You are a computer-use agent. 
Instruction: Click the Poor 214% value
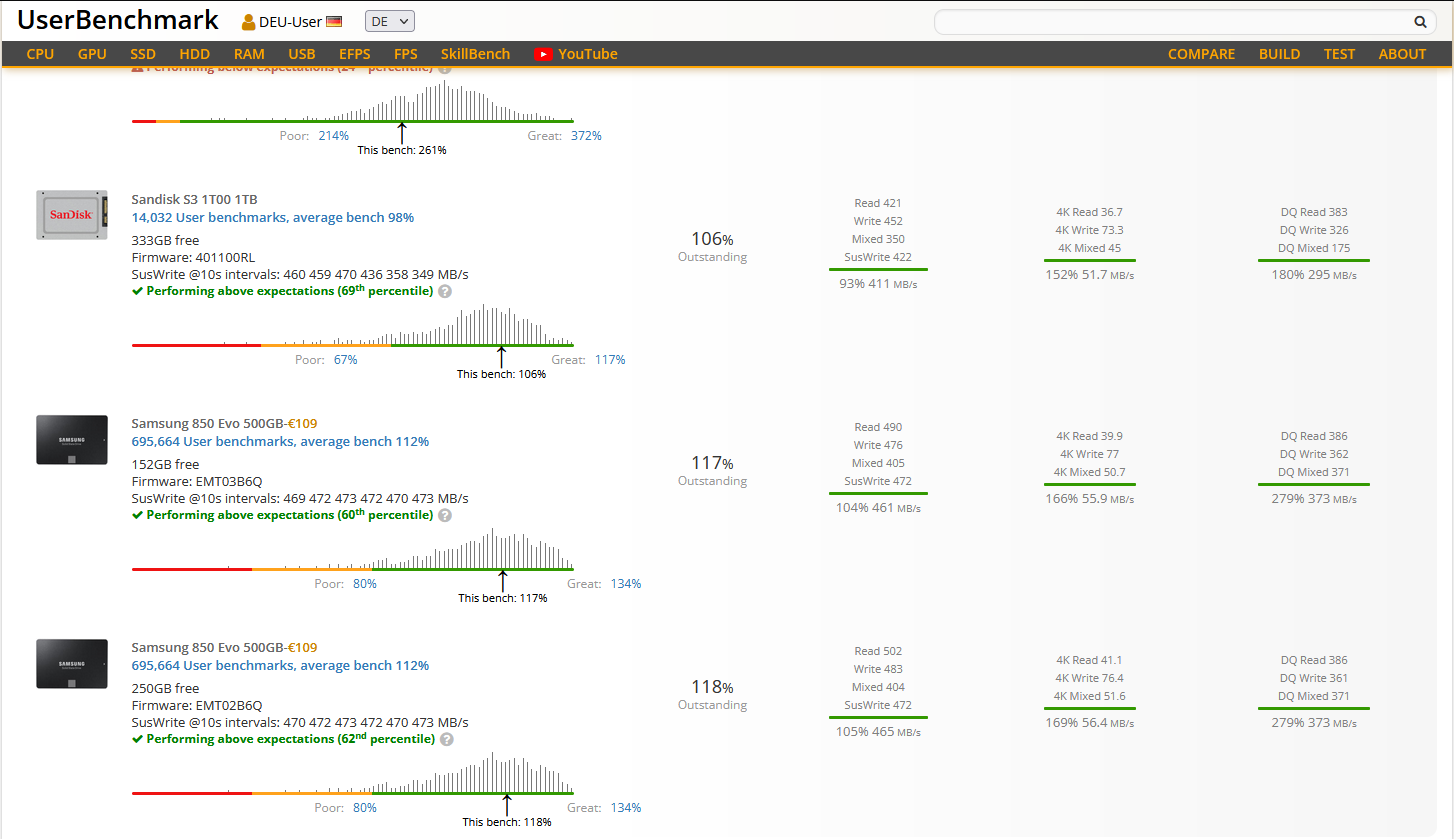(x=334, y=136)
